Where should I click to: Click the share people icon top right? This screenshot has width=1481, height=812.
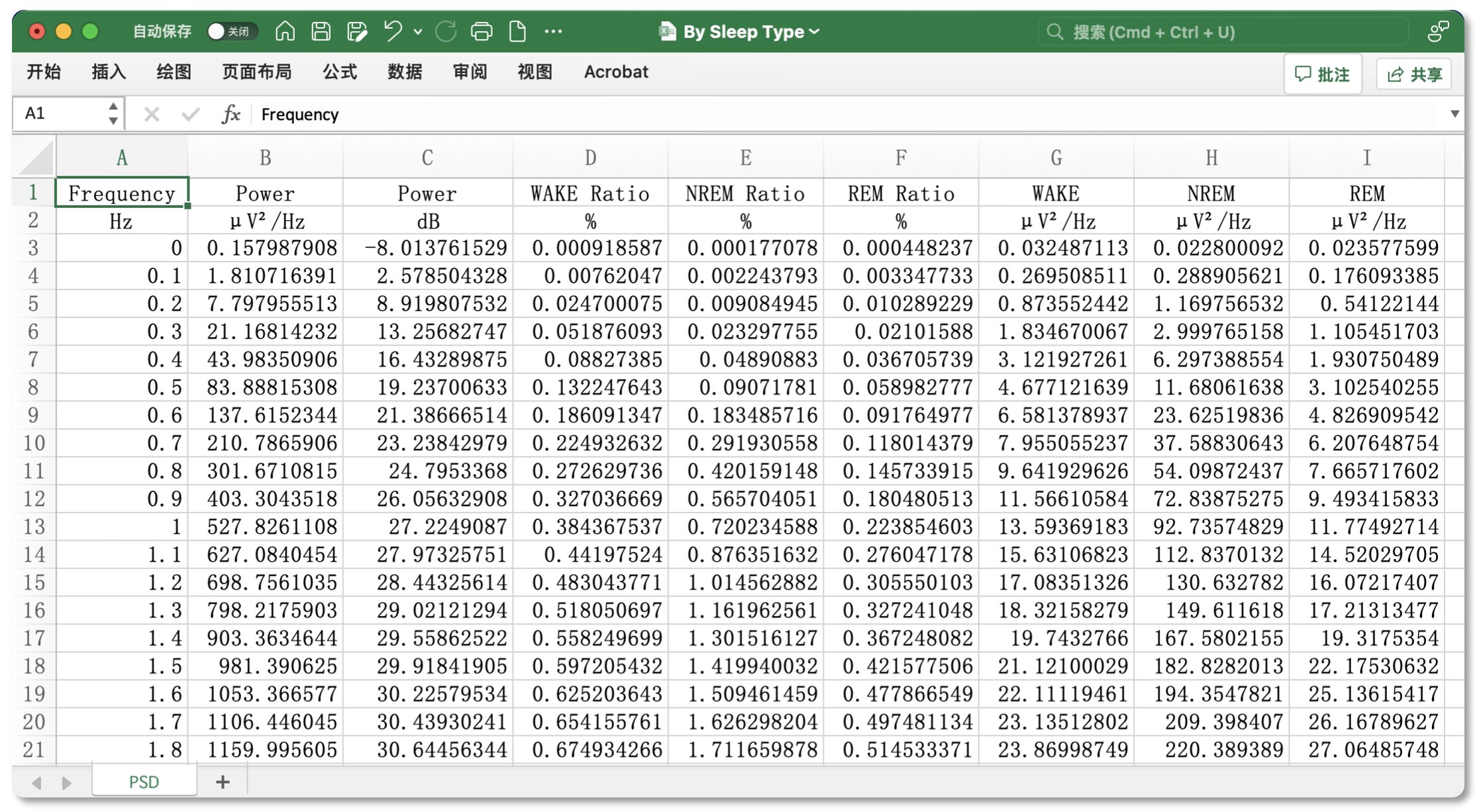(1438, 31)
